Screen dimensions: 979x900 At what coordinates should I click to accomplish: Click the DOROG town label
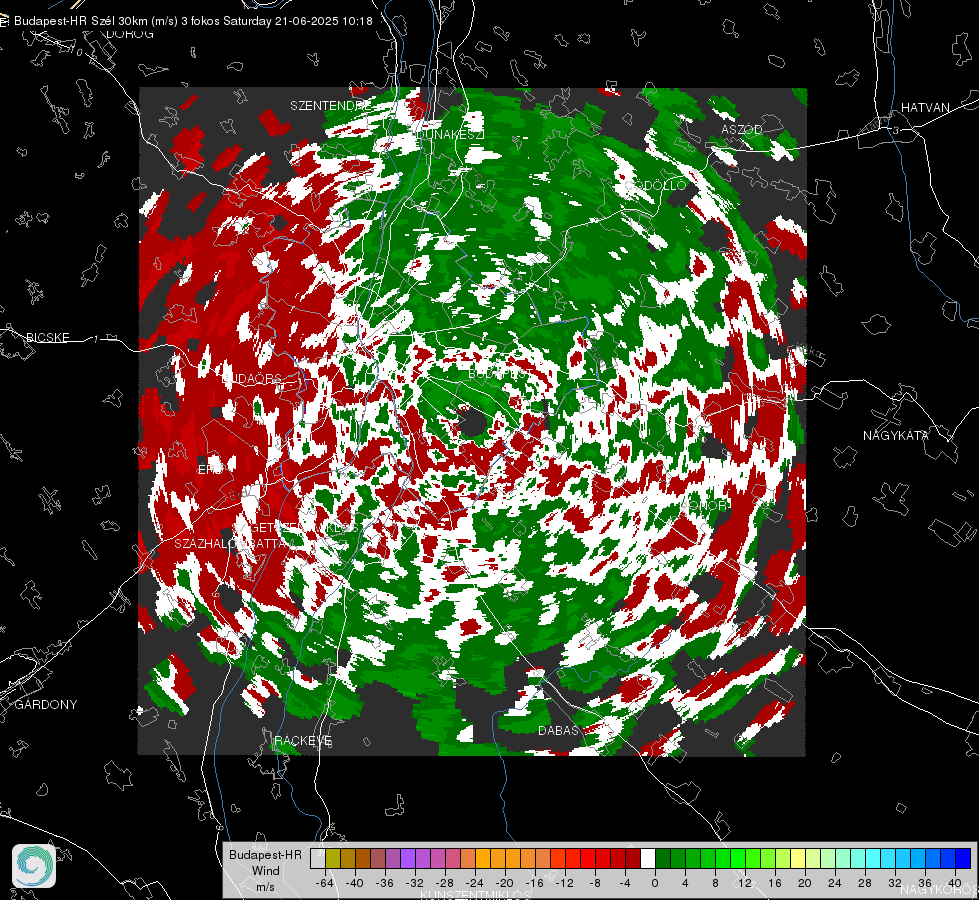click(x=130, y=34)
